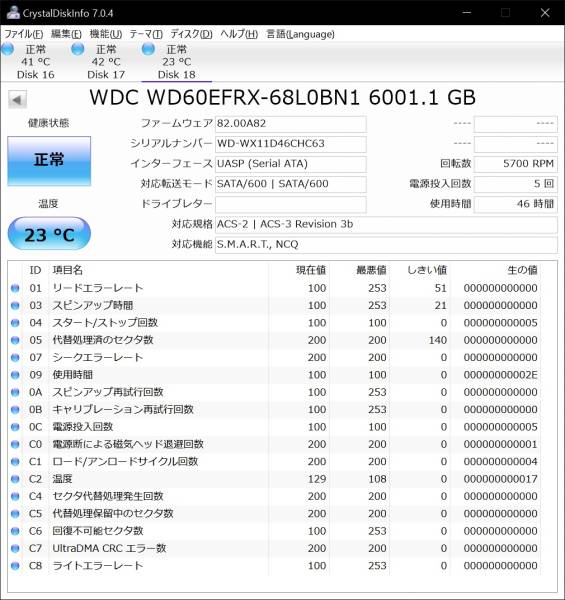The height and width of the screenshot is (600, 565).
Task: Minimize the CrystalDiskInfo window
Action: pyautogui.click(x=466, y=13)
